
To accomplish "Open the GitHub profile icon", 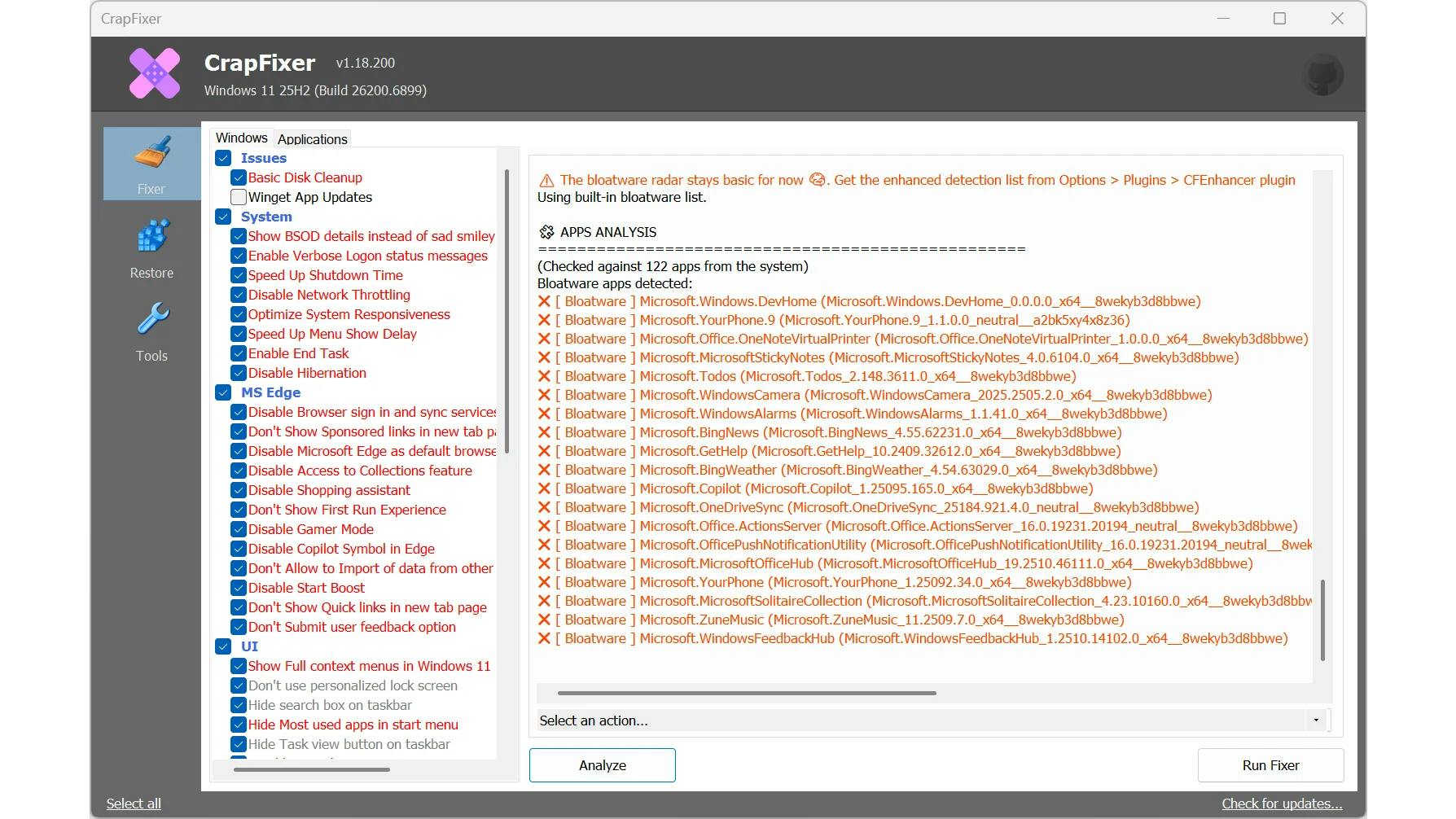I will [1323, 75].
